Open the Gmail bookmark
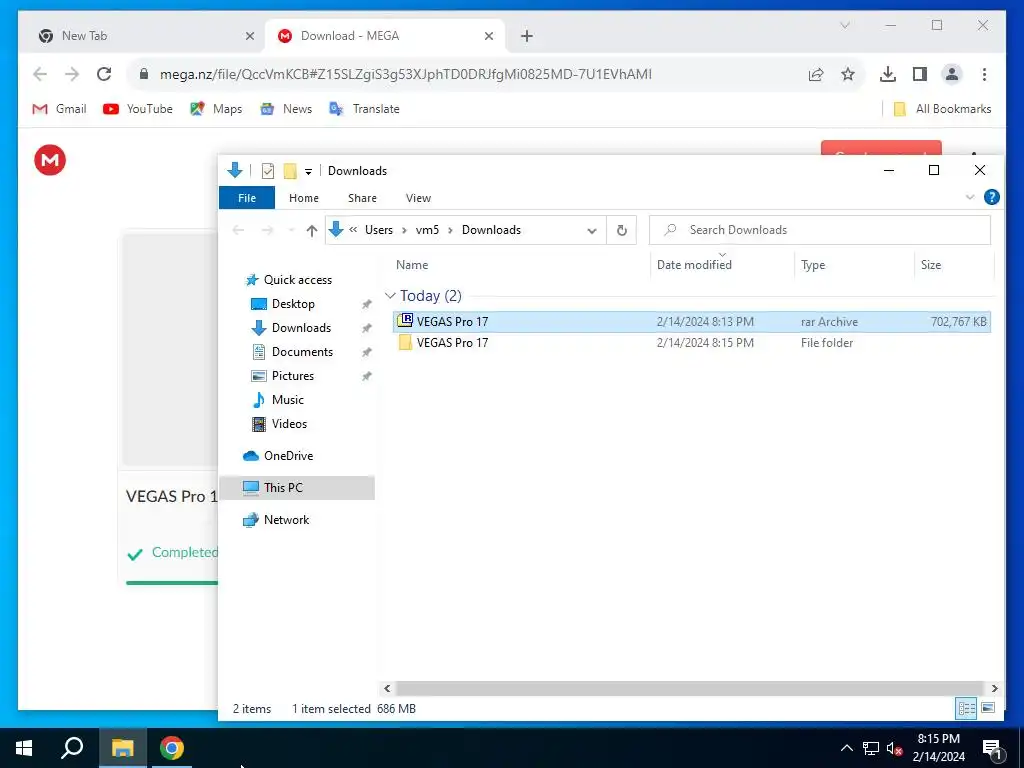Image resolution: width=1024 pixels, height=768 pixels. pos(59,109)
